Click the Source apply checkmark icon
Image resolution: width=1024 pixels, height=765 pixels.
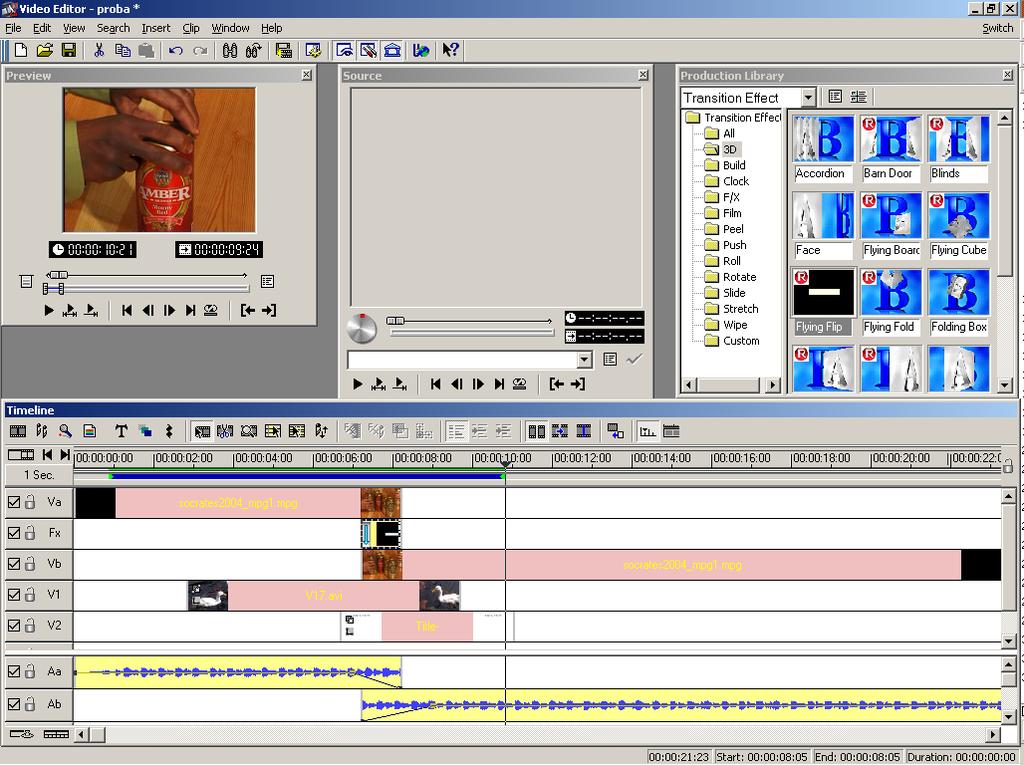coord(634,359)
